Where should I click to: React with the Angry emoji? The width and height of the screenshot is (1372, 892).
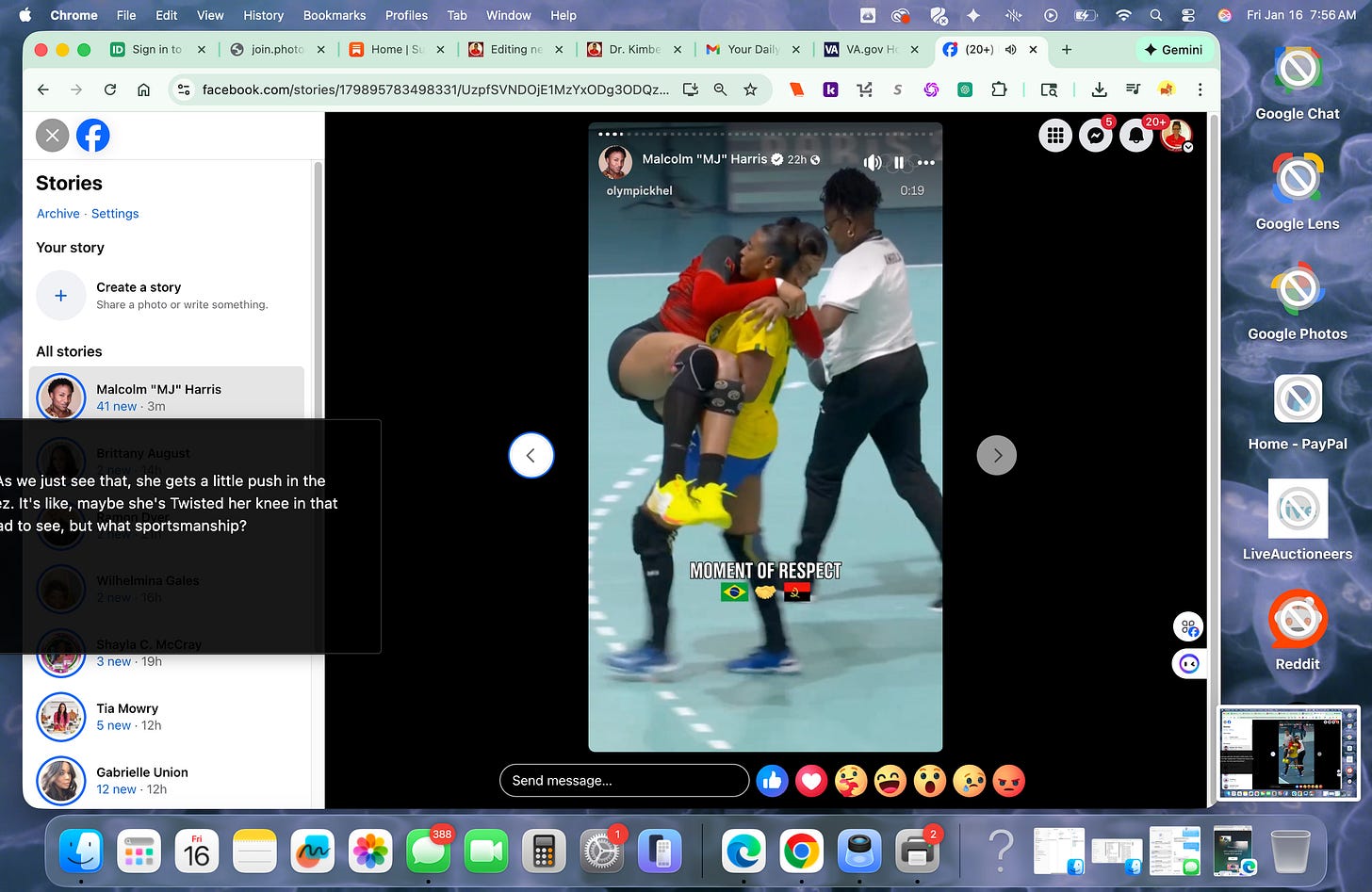coord(1009,781)
